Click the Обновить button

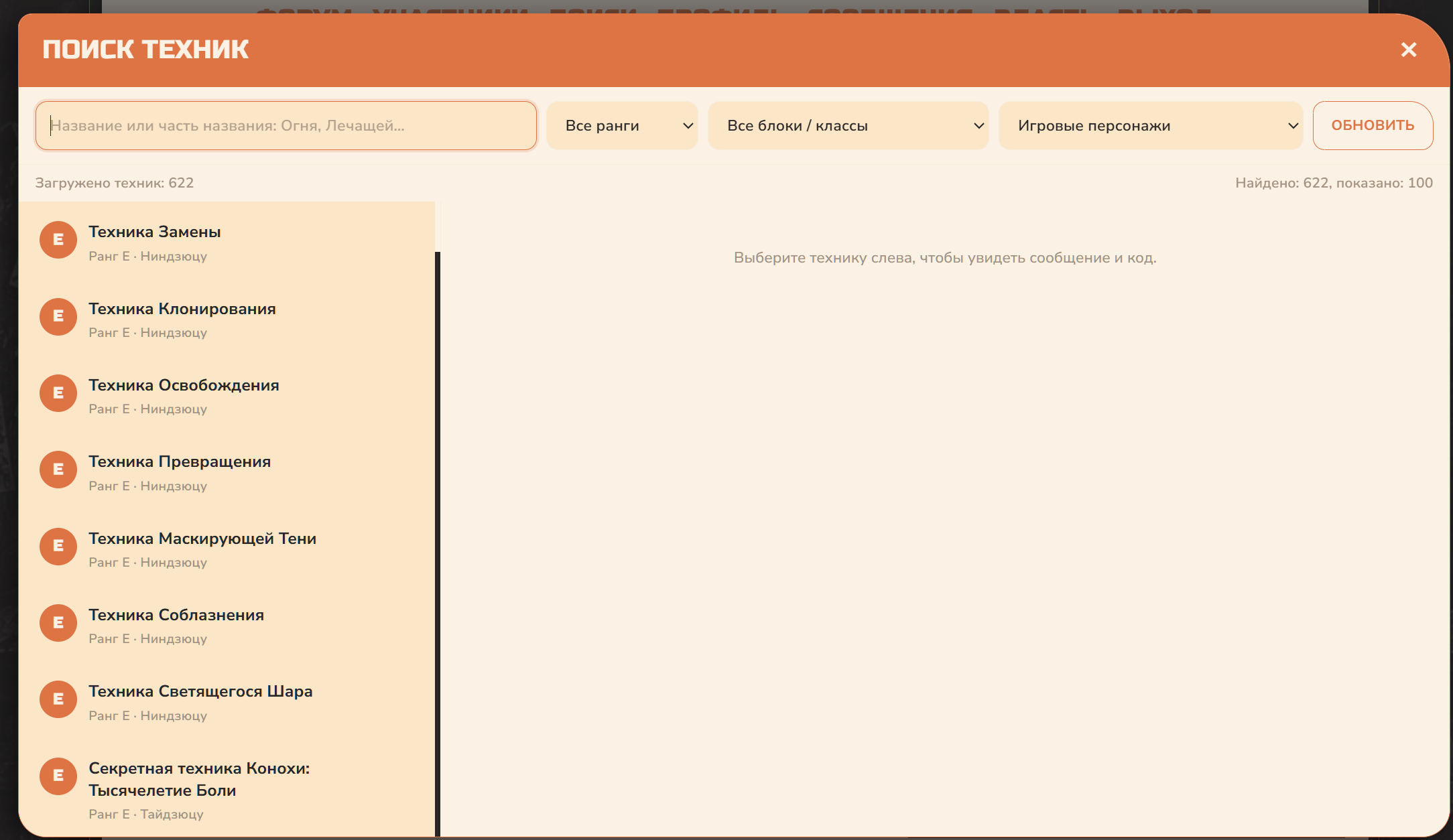click(x=1373, y=125)
